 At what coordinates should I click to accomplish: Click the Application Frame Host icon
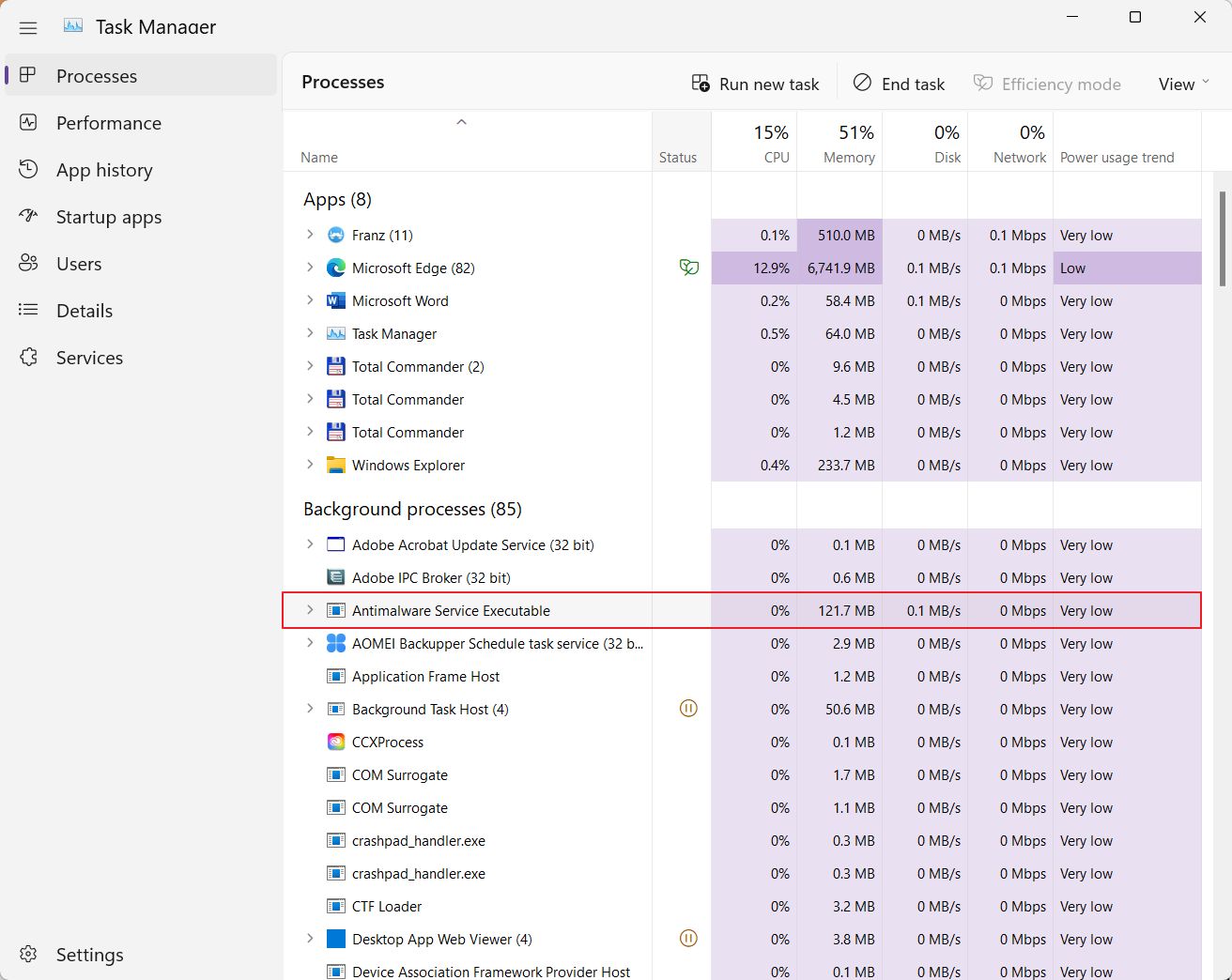335,676
